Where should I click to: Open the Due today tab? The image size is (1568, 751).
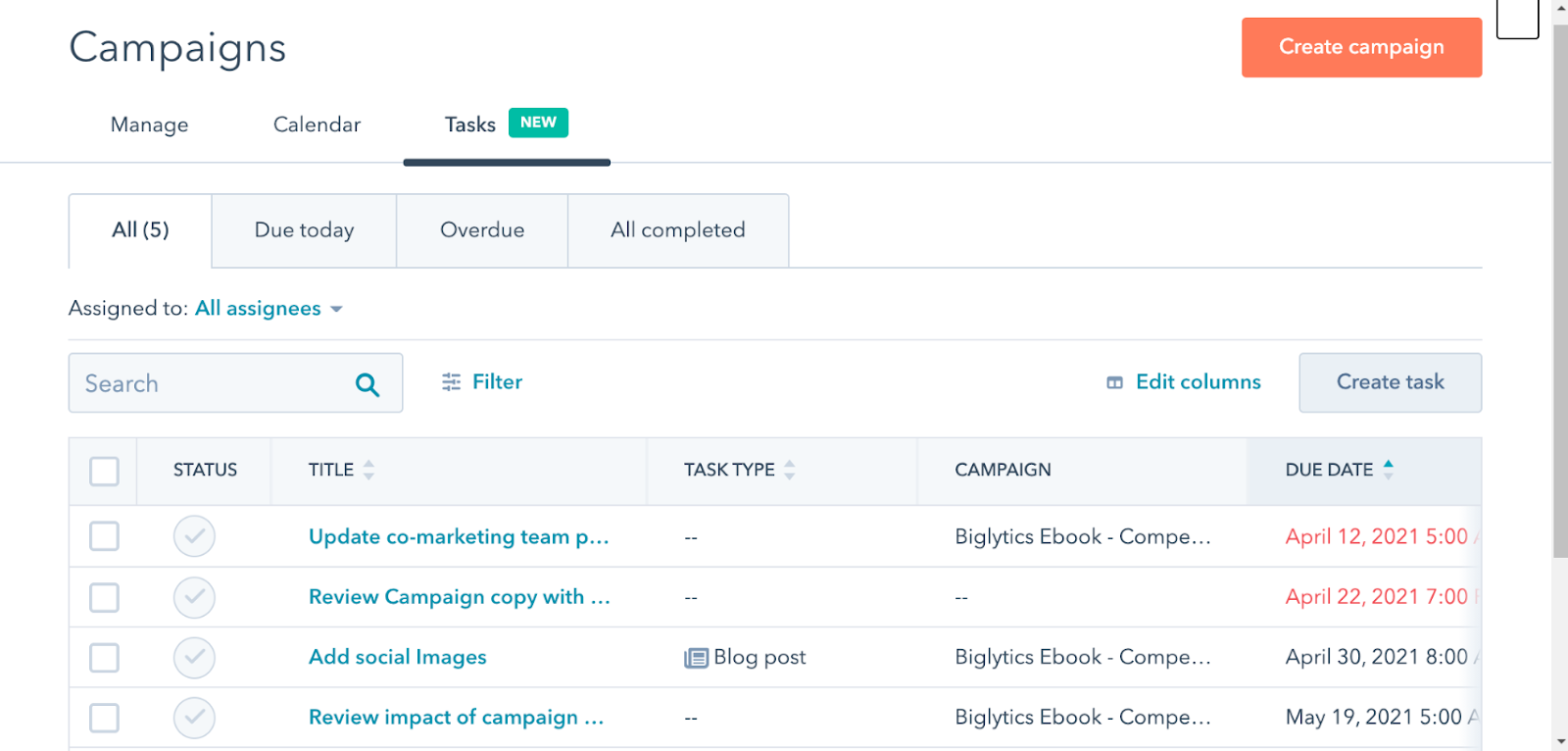coord(304,230)
